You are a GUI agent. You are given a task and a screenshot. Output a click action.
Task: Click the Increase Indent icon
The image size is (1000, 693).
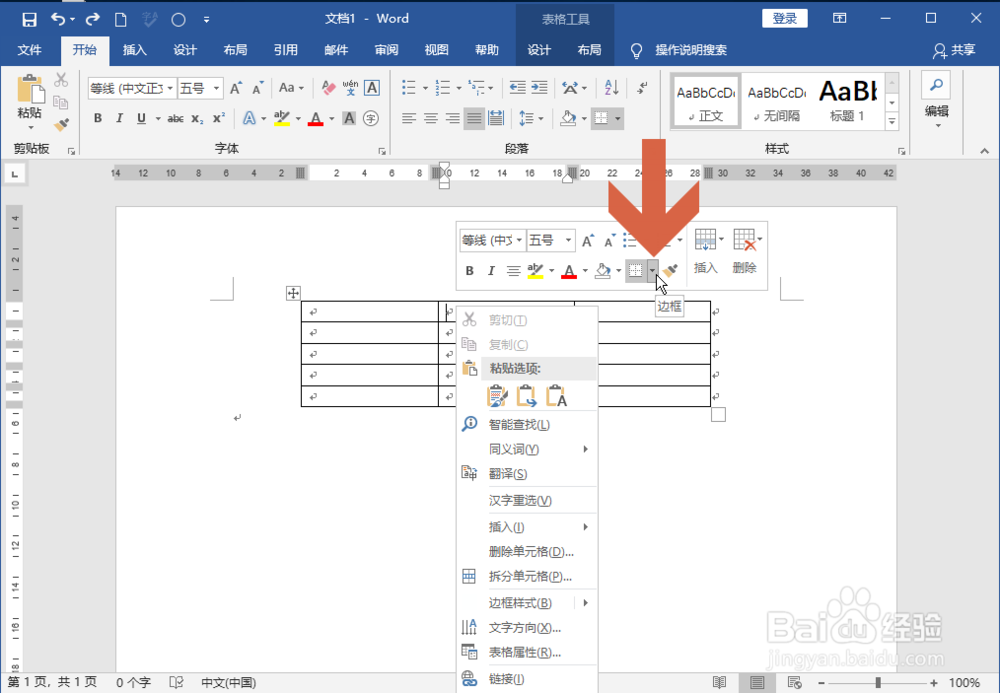tap(540, 88)
